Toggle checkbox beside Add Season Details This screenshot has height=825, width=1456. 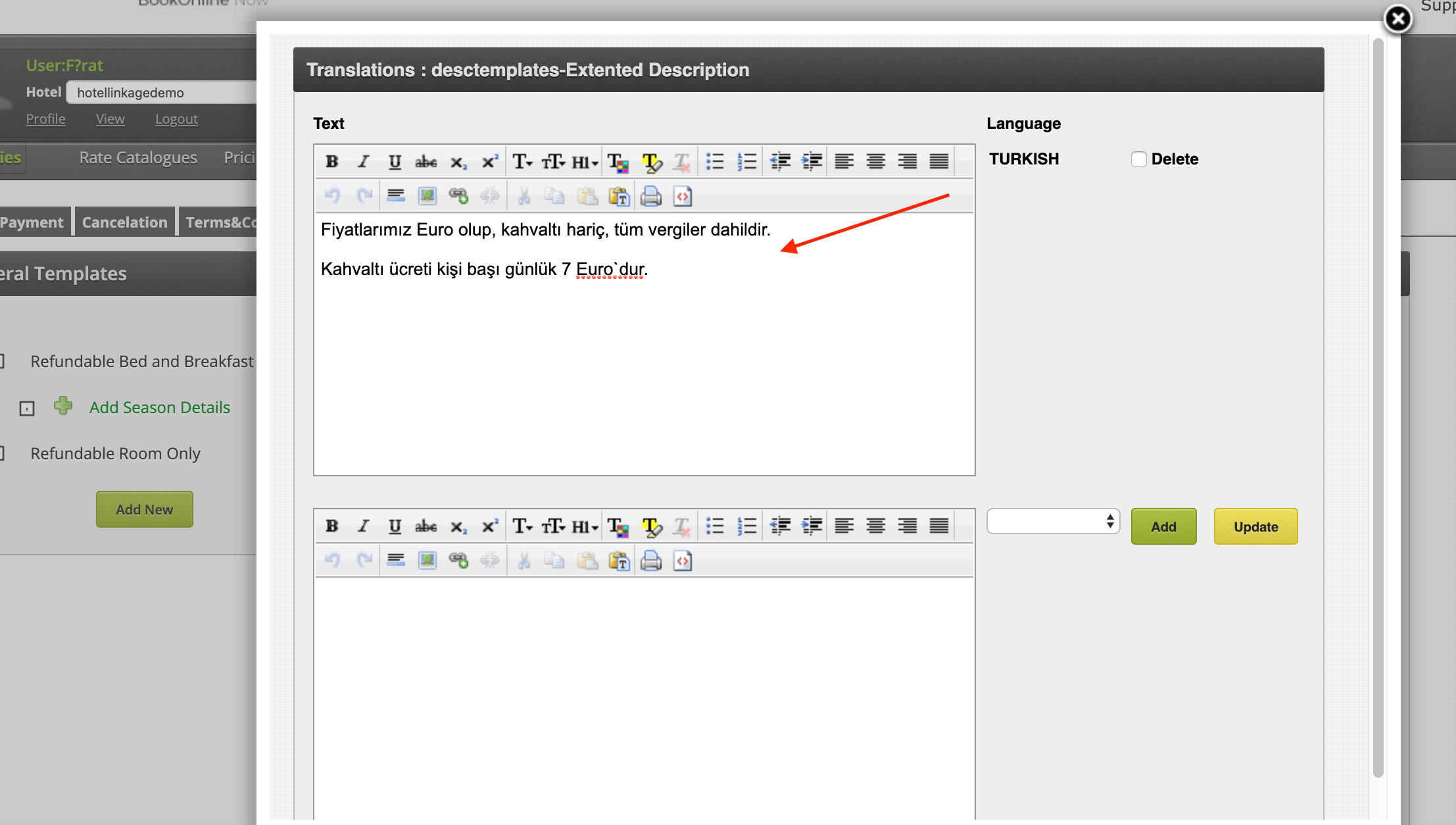point(27,409)
